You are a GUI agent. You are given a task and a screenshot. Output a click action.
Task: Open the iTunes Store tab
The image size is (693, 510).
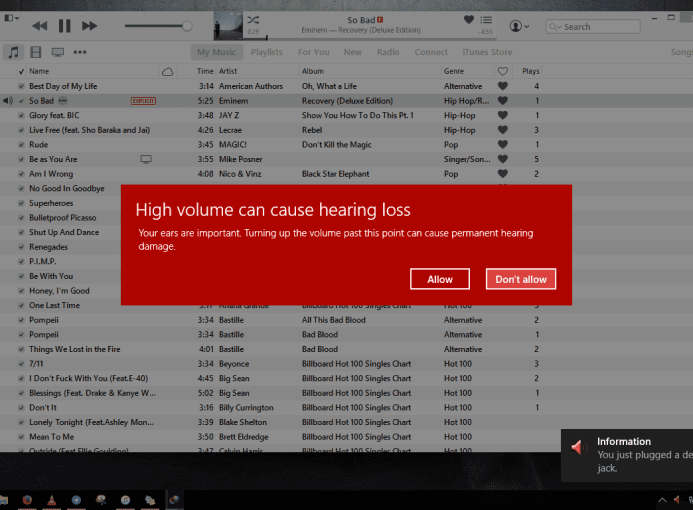pos(487,52)
